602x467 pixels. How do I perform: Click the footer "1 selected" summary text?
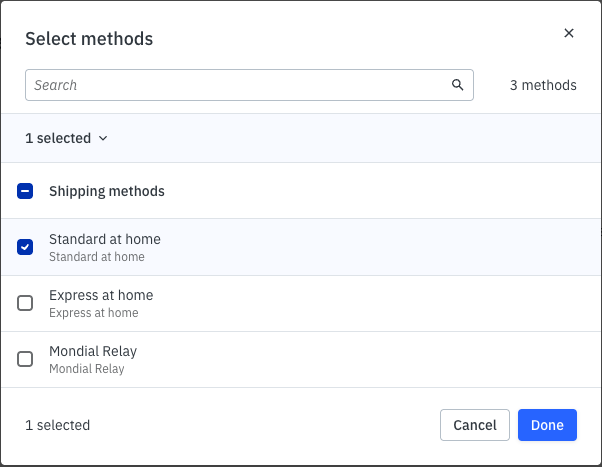coord(58,425)
